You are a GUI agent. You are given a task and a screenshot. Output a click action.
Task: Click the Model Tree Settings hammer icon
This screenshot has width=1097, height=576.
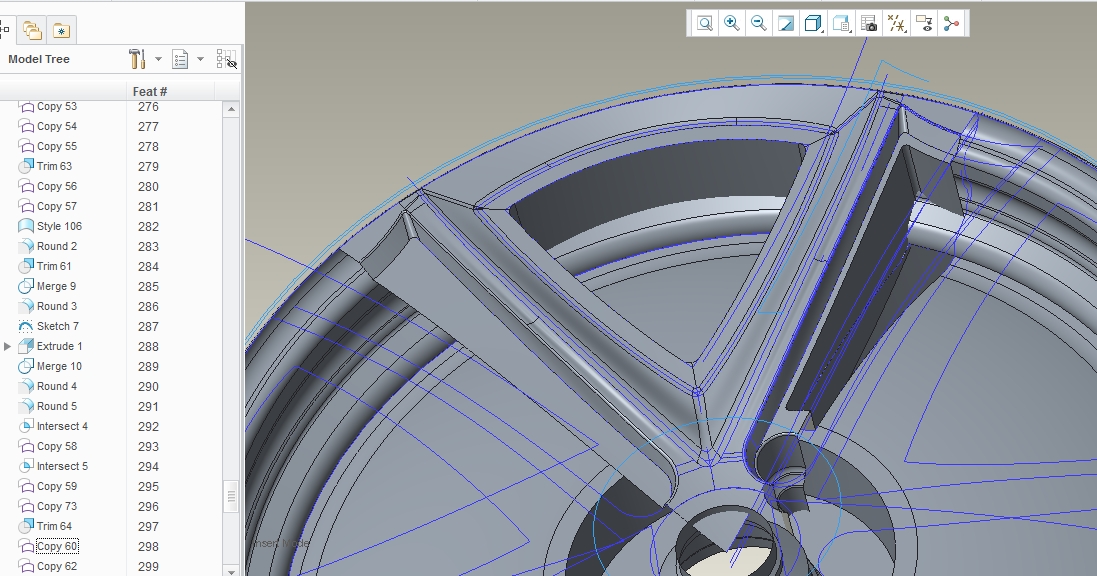(137, 59)
